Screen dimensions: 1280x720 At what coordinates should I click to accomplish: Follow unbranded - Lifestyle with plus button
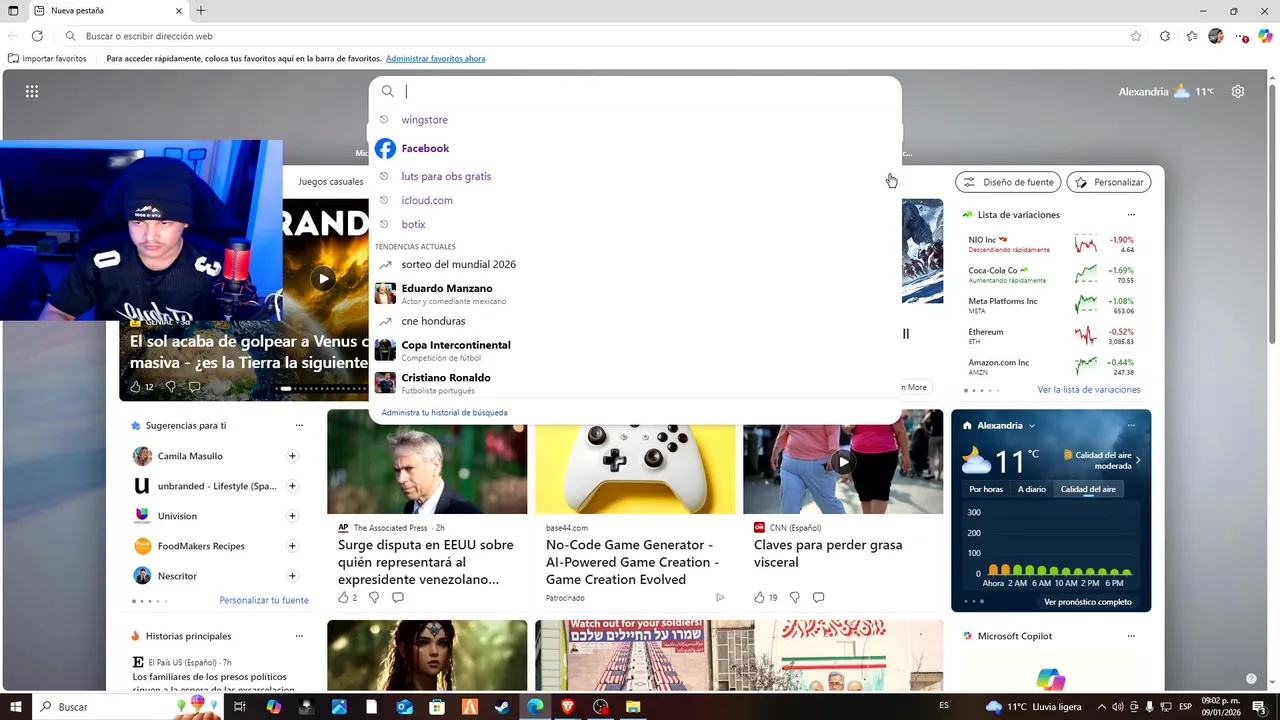(x=292, y=486)
